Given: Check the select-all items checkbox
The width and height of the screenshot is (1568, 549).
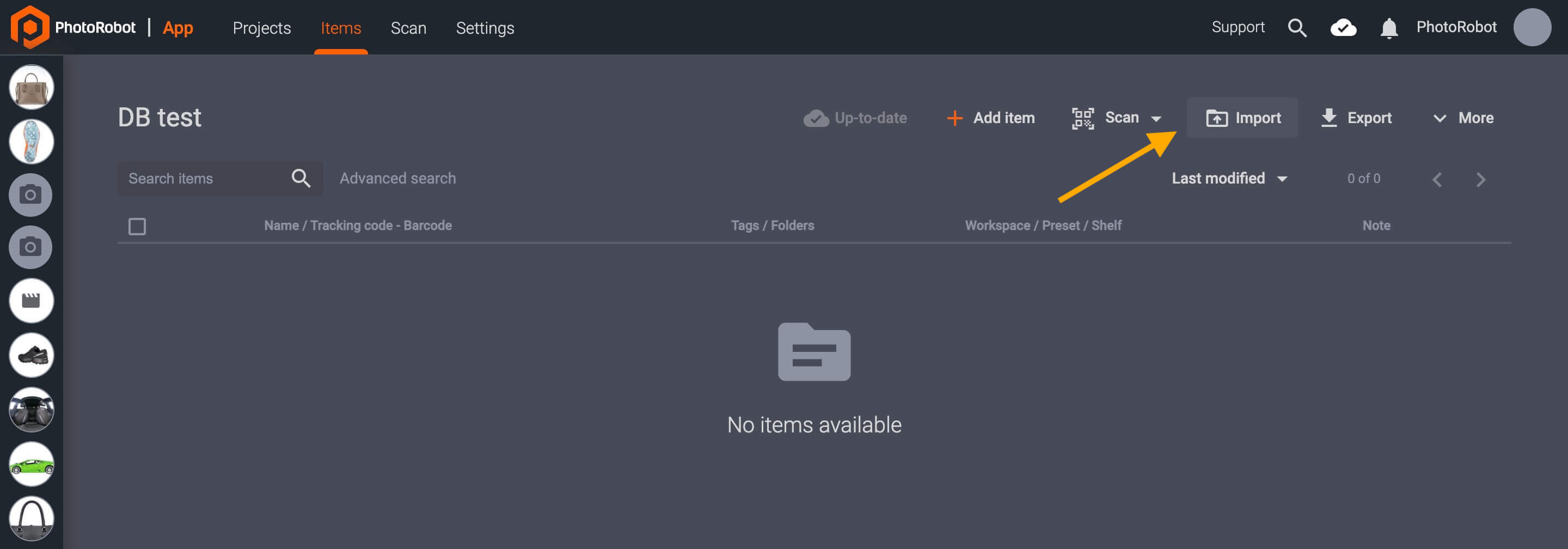Looking at the screenshot, I should tap(138, 226).
